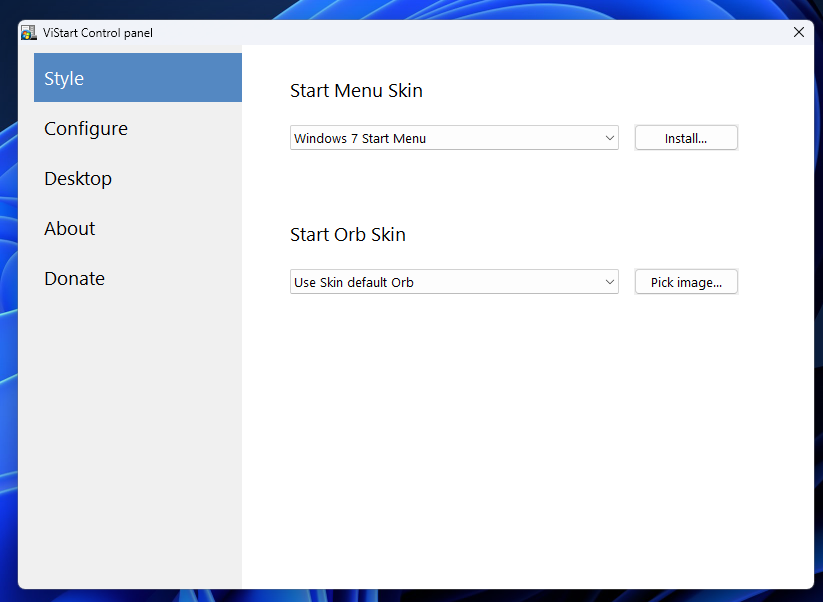Click the 'Start Menu Skin' heading

[356, 90]
